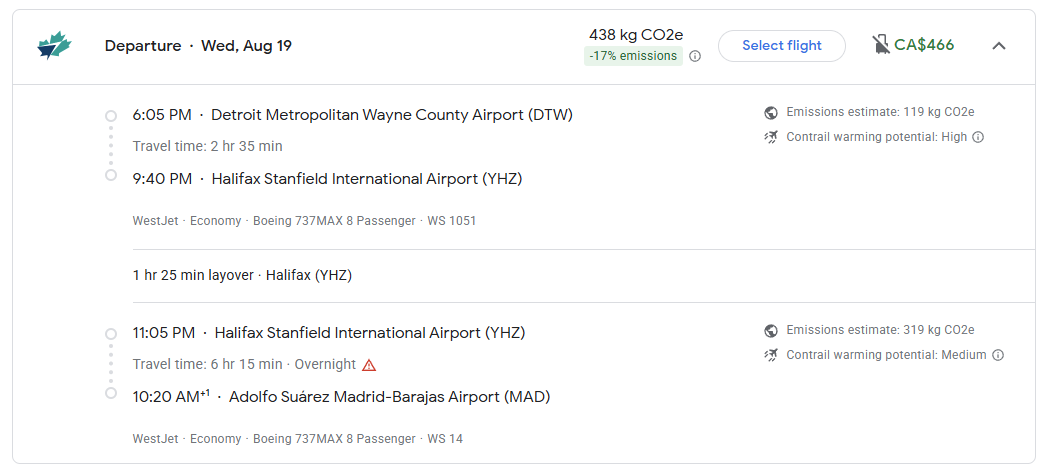Click the WS 1051 flight info line
This screenshot has height=473, width=1049.
tap(304, 221)
